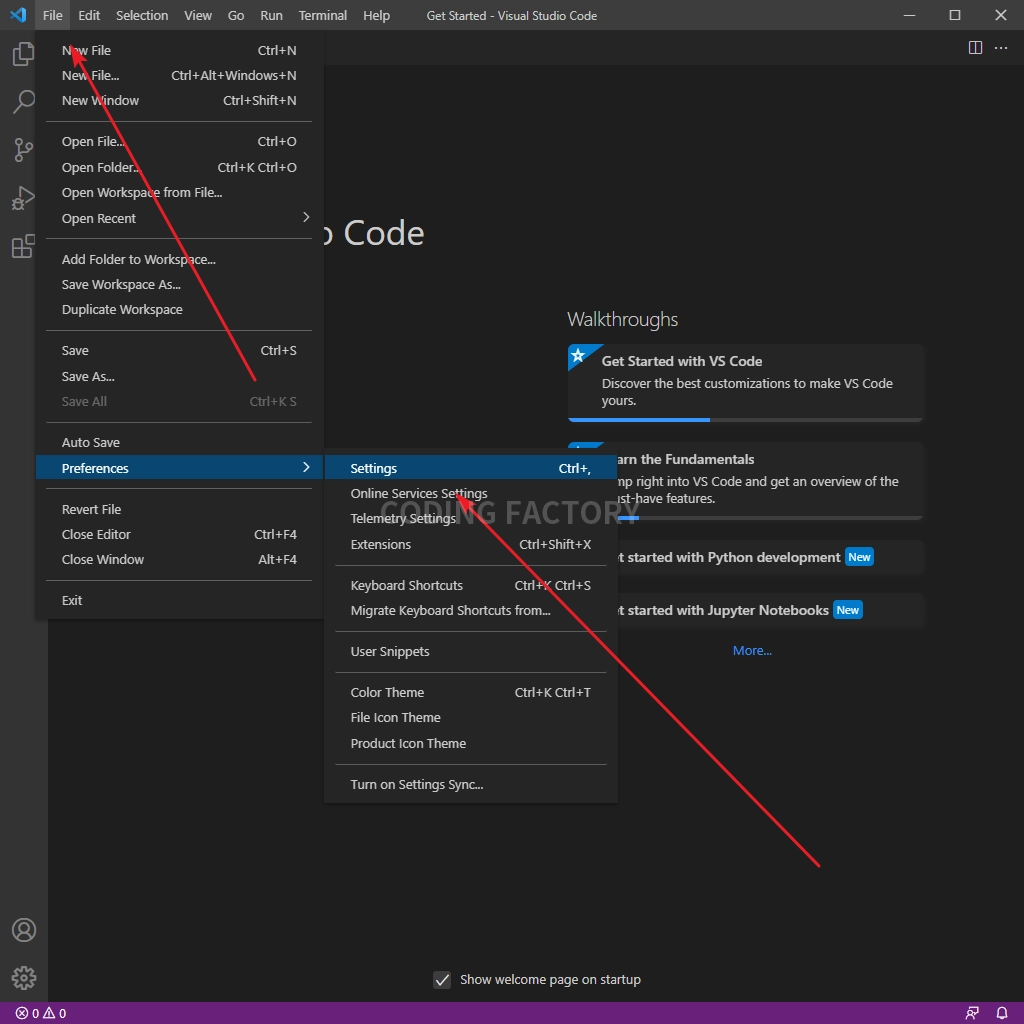Choose Add Folder to Workspace...

[180, 259]
